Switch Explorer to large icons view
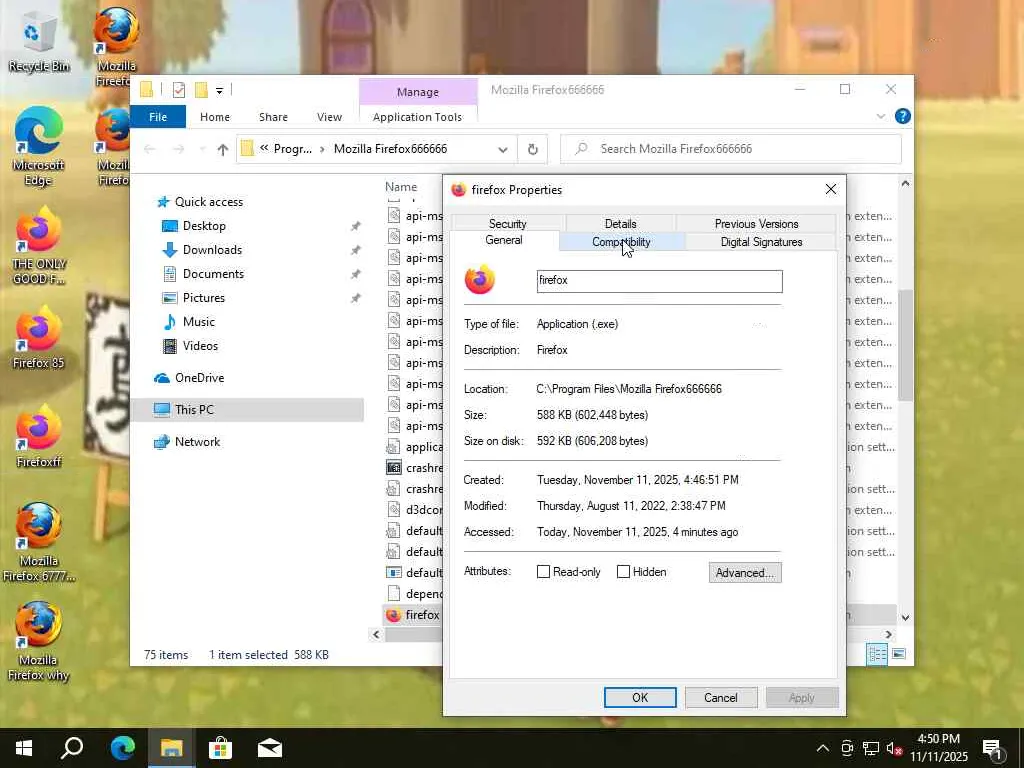 coord(899,654)
